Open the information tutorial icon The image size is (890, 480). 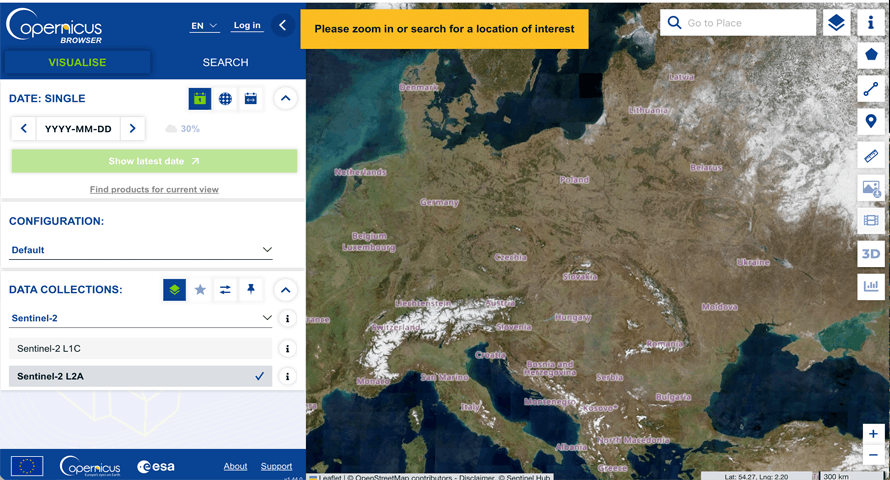871,23
